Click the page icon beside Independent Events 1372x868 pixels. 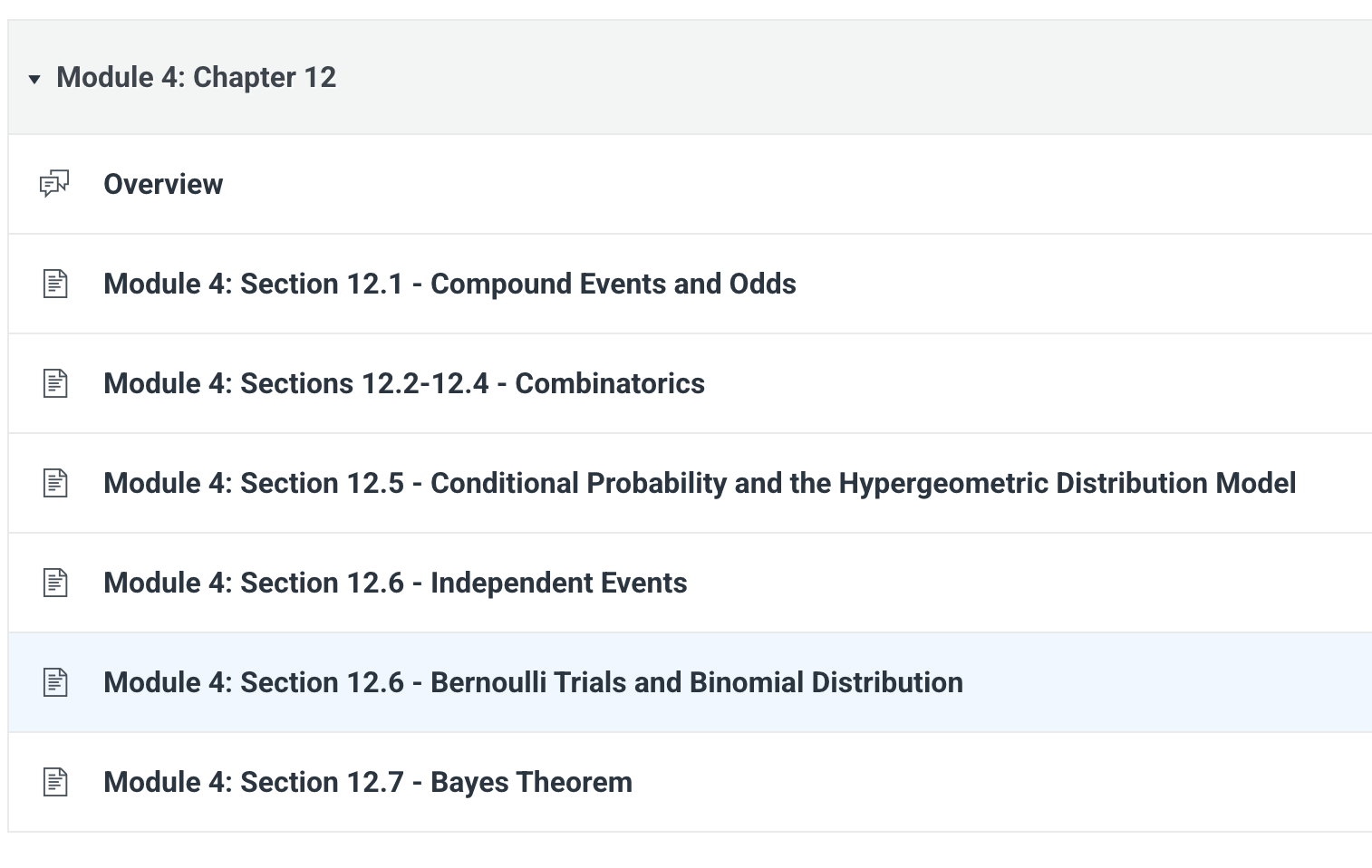tap(55, 583)
